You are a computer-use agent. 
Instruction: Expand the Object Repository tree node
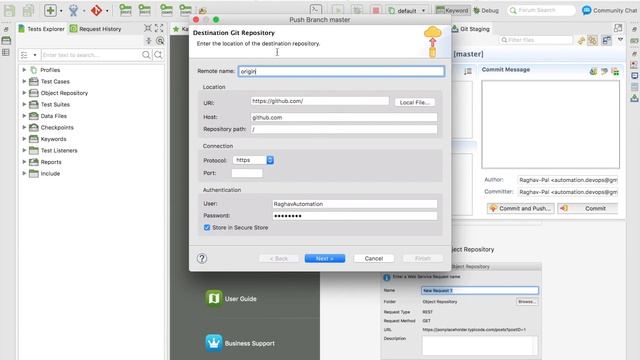24,93
